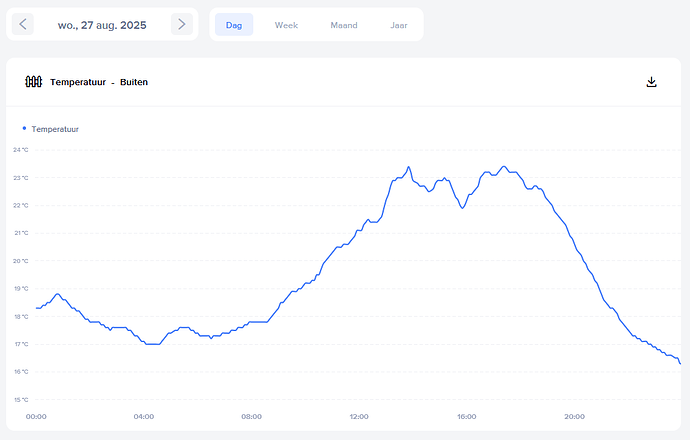The width and height of the screenshot is (690, 440).
Task: Download the temperature chart data
Action: pyautogui.click(x=652, y=82)
